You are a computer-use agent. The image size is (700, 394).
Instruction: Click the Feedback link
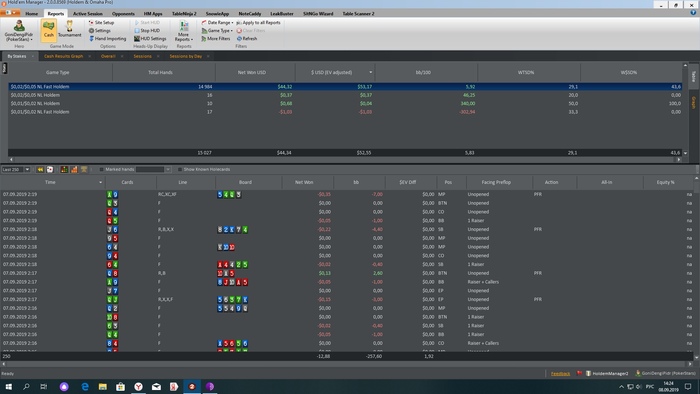[560, 373]
